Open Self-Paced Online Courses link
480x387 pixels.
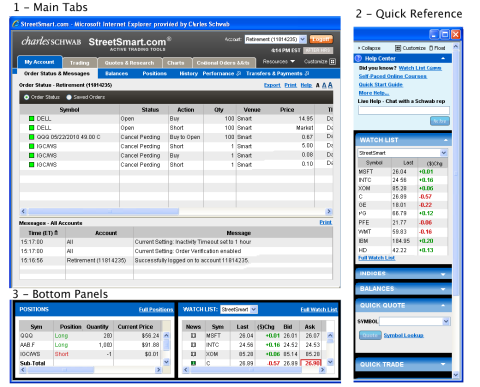[x=393, y=76]
